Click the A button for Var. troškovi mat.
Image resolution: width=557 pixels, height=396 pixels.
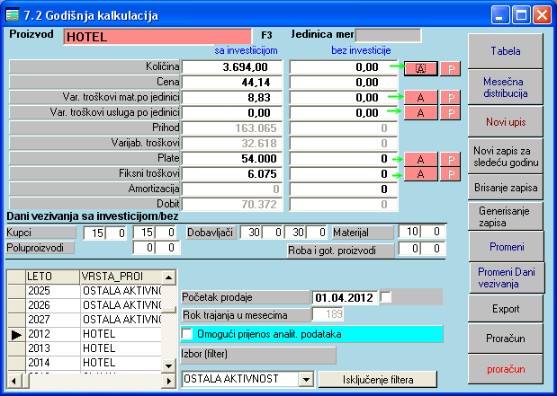[421, 97]
